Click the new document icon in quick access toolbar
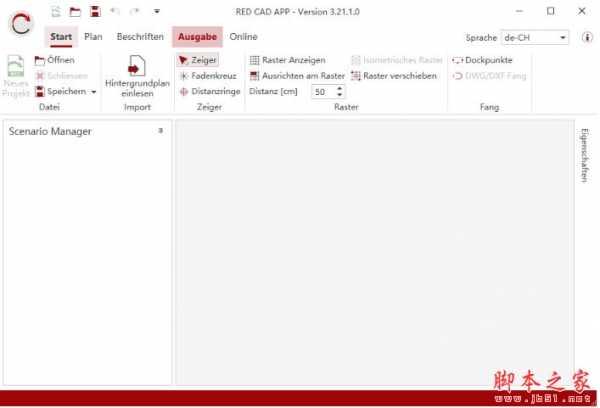Image resolution: width=600 pixels, height=408 pixels. 56,11
